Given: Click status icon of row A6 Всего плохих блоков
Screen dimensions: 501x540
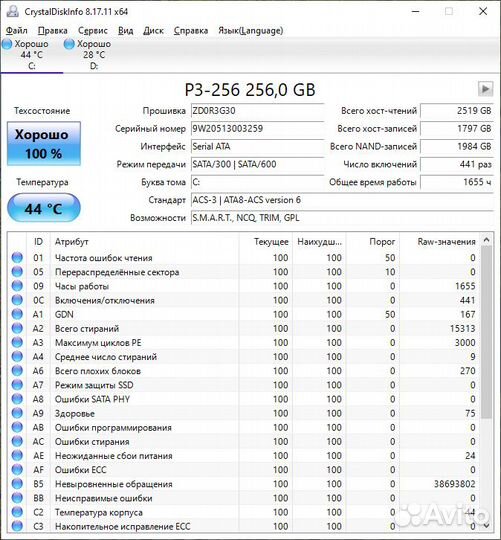Looking at the screenshot, I should coord(17,370).
